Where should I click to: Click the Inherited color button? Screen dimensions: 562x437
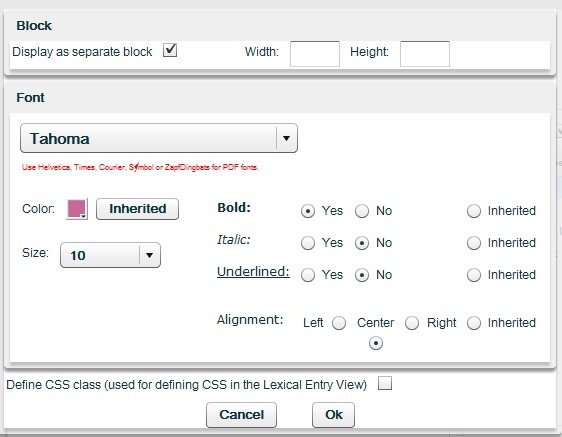tap(137, 209)
